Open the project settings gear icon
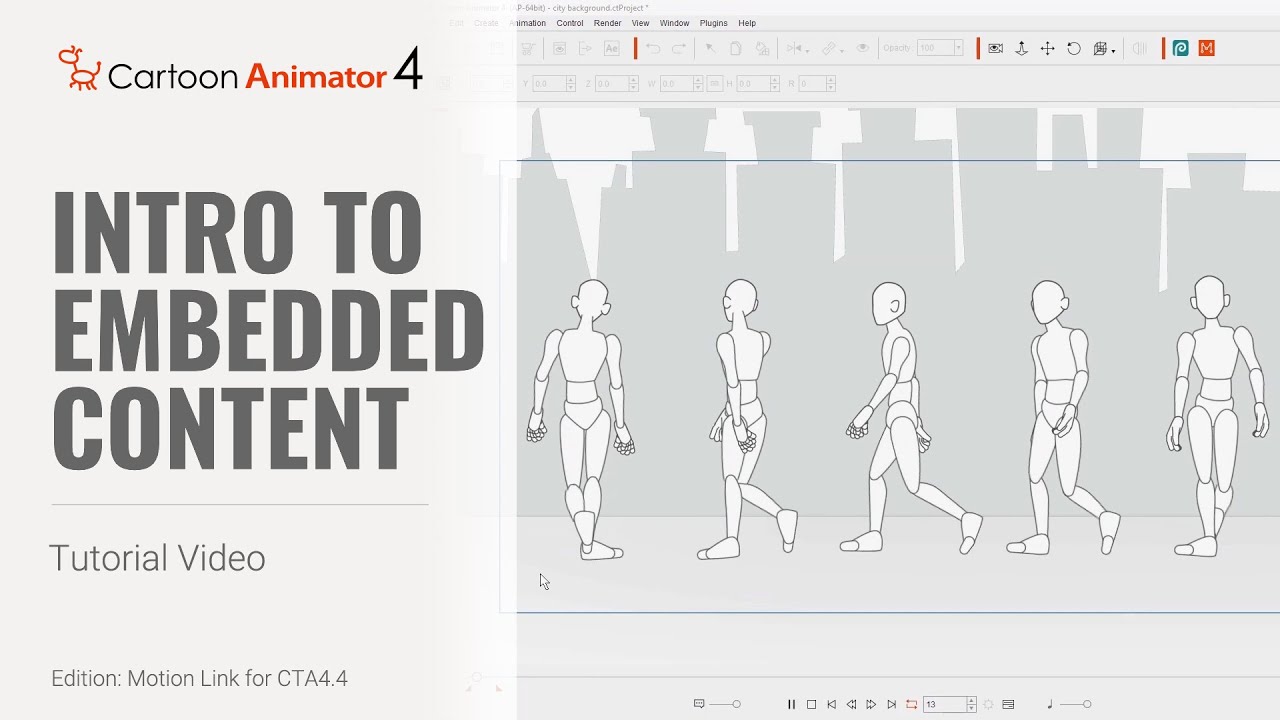Viewport: 1280px width, 720px height. point(988,704)
